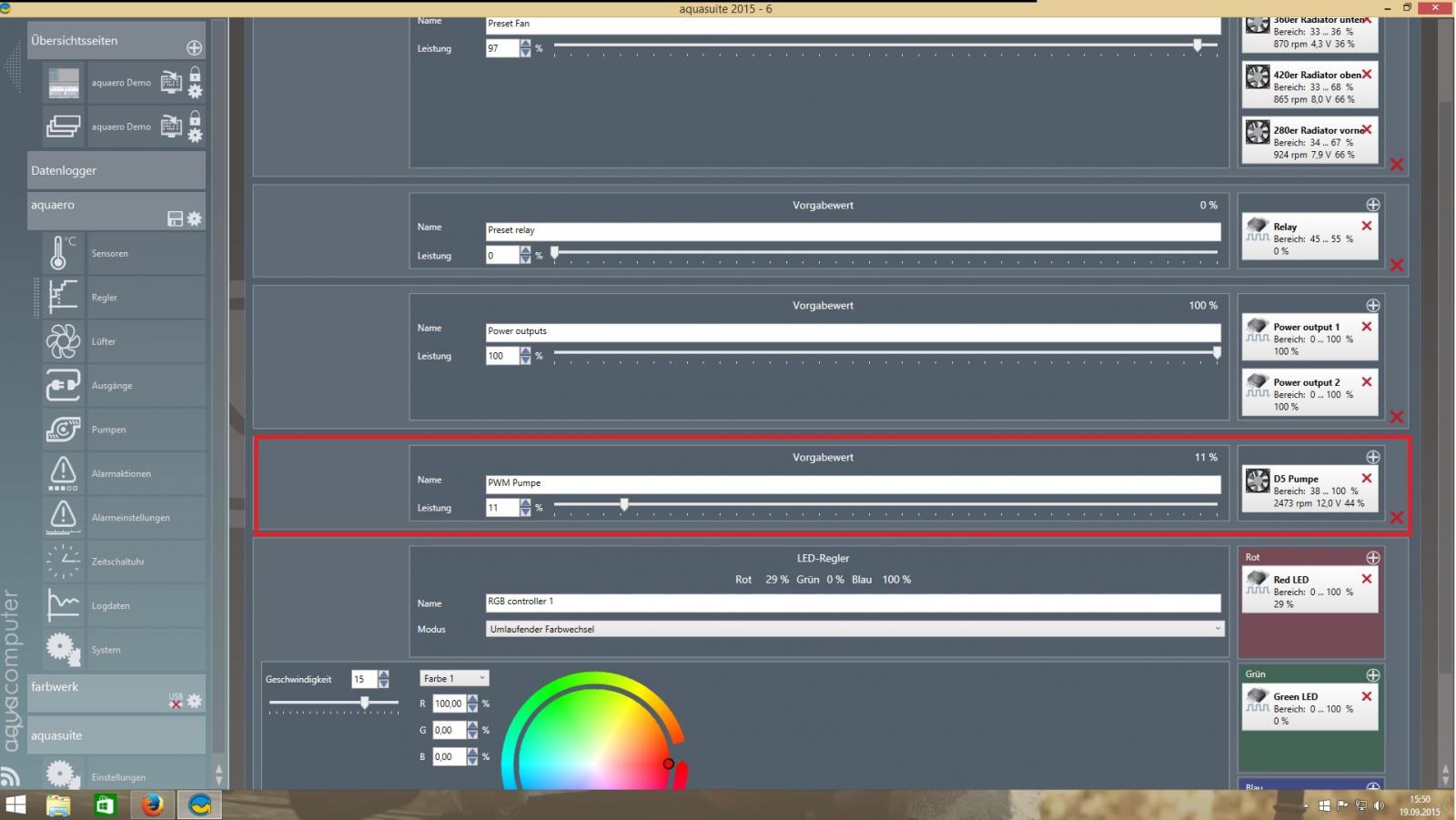Open Alarmaktionen via warning icon

(63, 473)
